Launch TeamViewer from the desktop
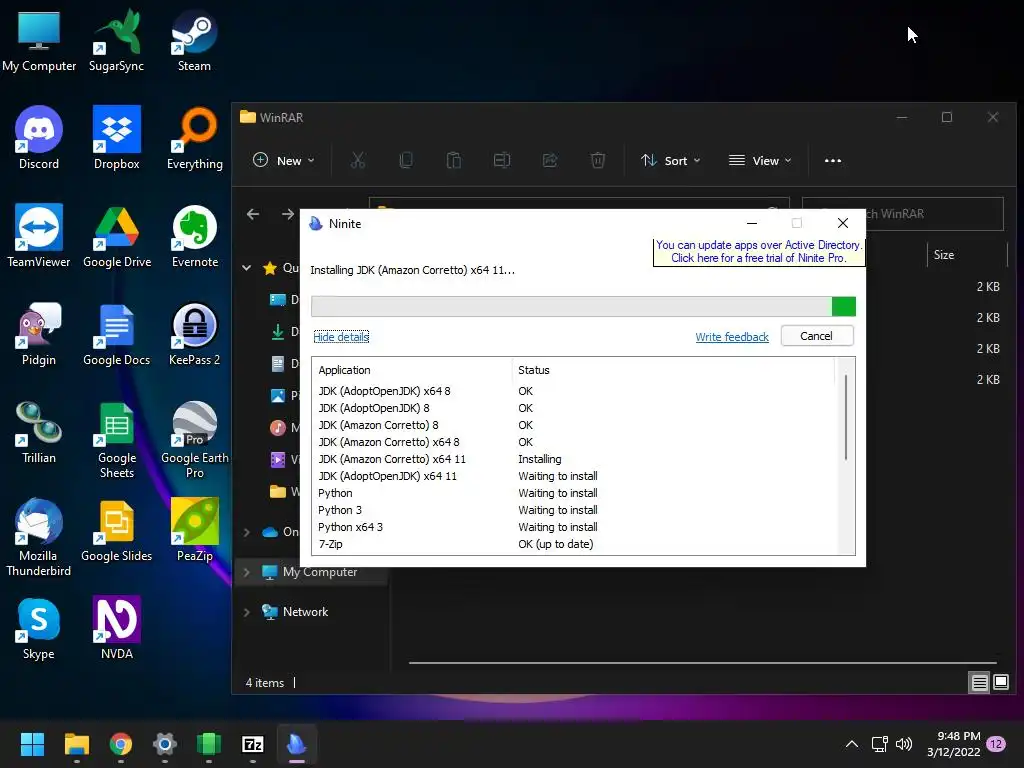Viewport: 1024px width, 768px height. tap(39, 236)
